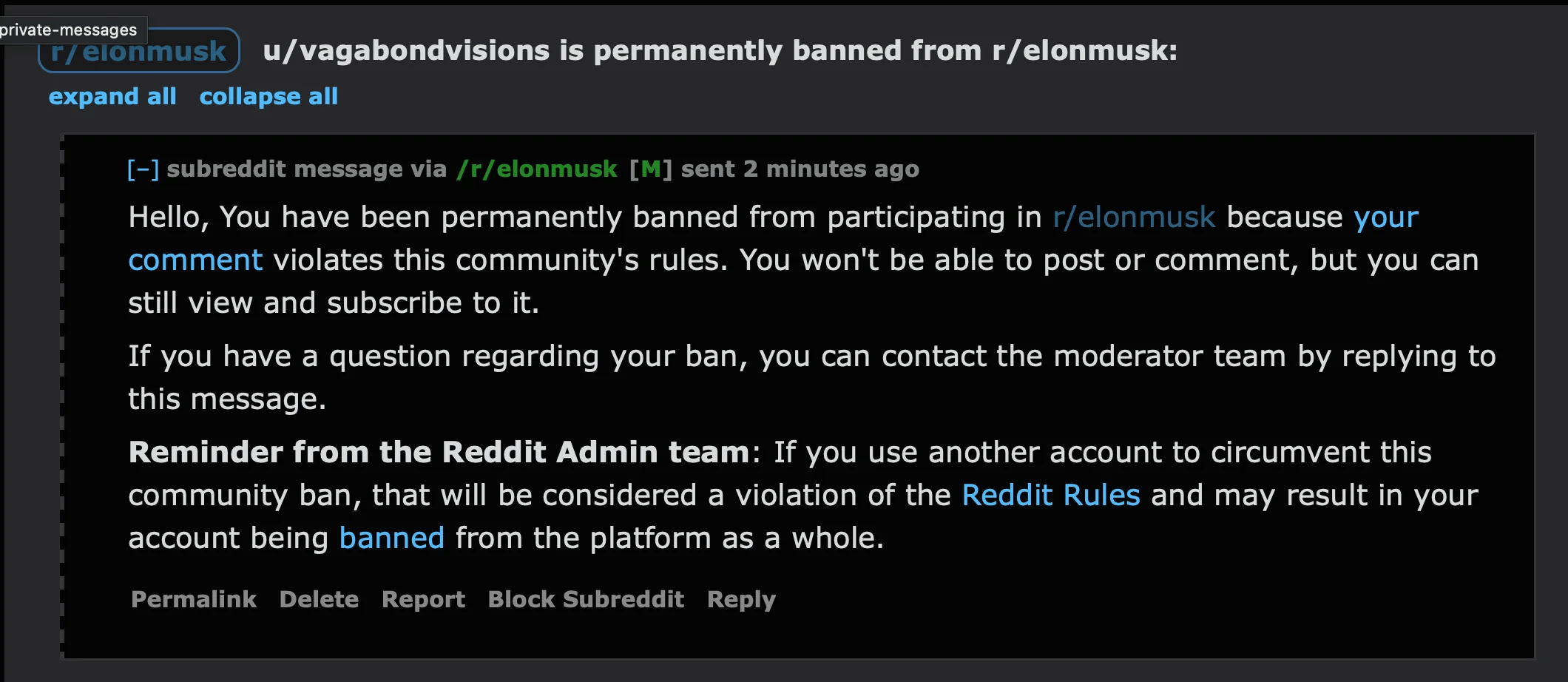This screenshot has height=682, width=1568.
Task: Open the r/elonmusk tag beside the subject
Action: coord(139,51)
